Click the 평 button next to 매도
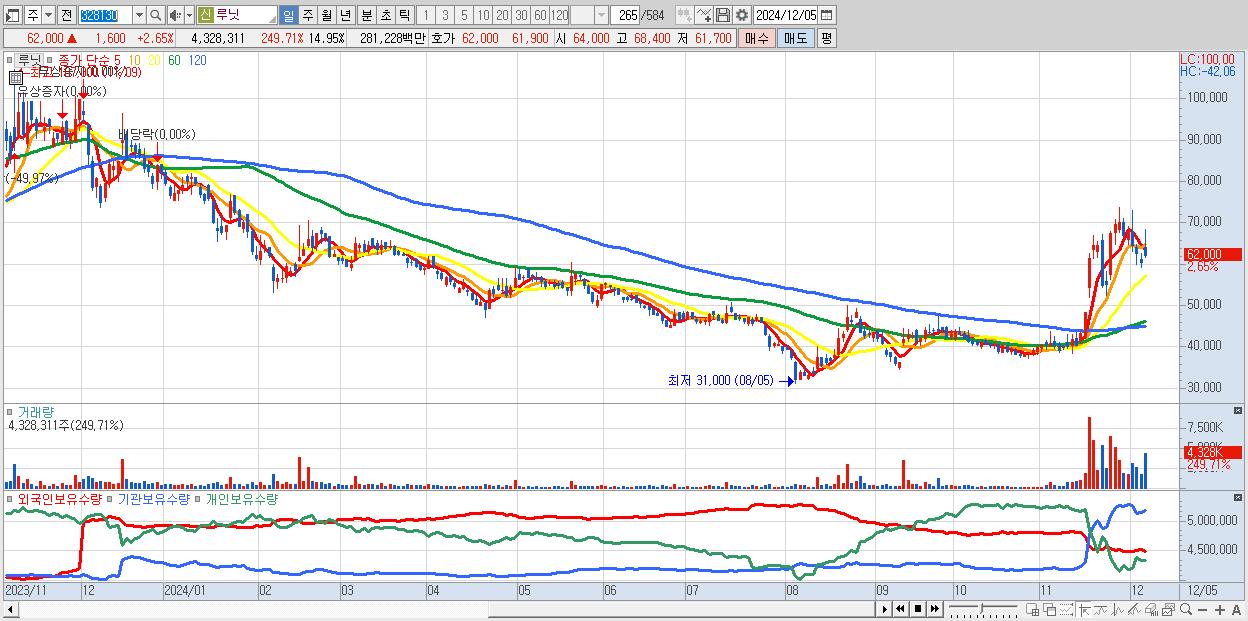 pos(826,38)
